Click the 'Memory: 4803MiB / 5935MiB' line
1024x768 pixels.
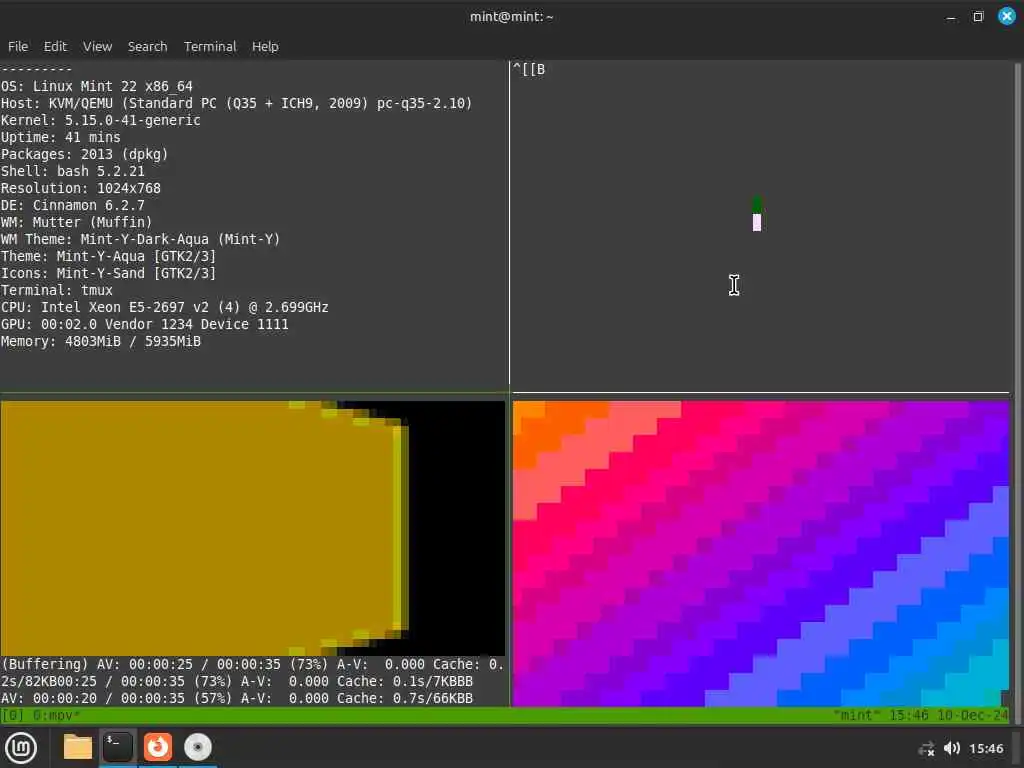pos(101,341)
